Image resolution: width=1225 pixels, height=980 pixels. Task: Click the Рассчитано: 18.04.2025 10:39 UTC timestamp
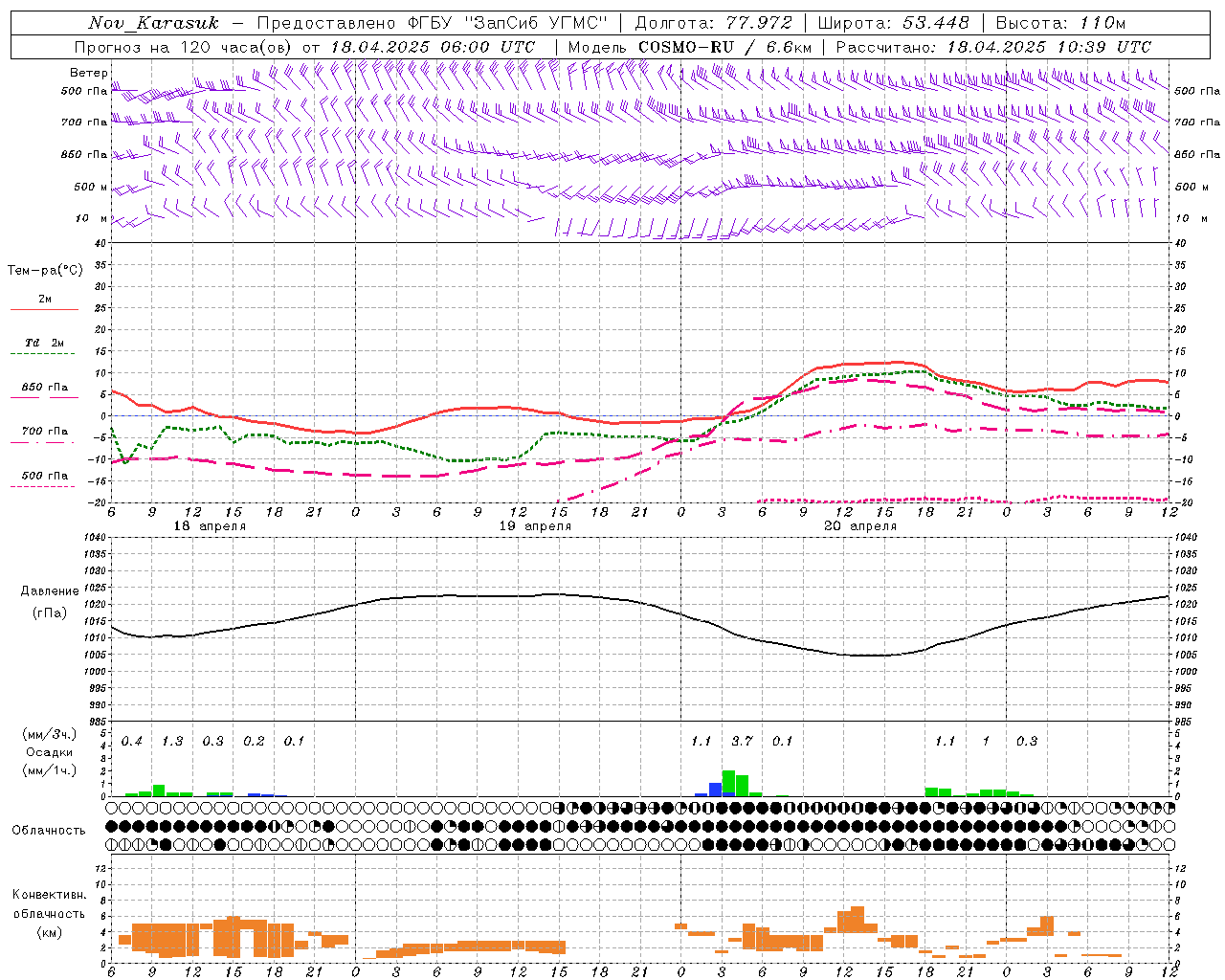click(993, 47)
